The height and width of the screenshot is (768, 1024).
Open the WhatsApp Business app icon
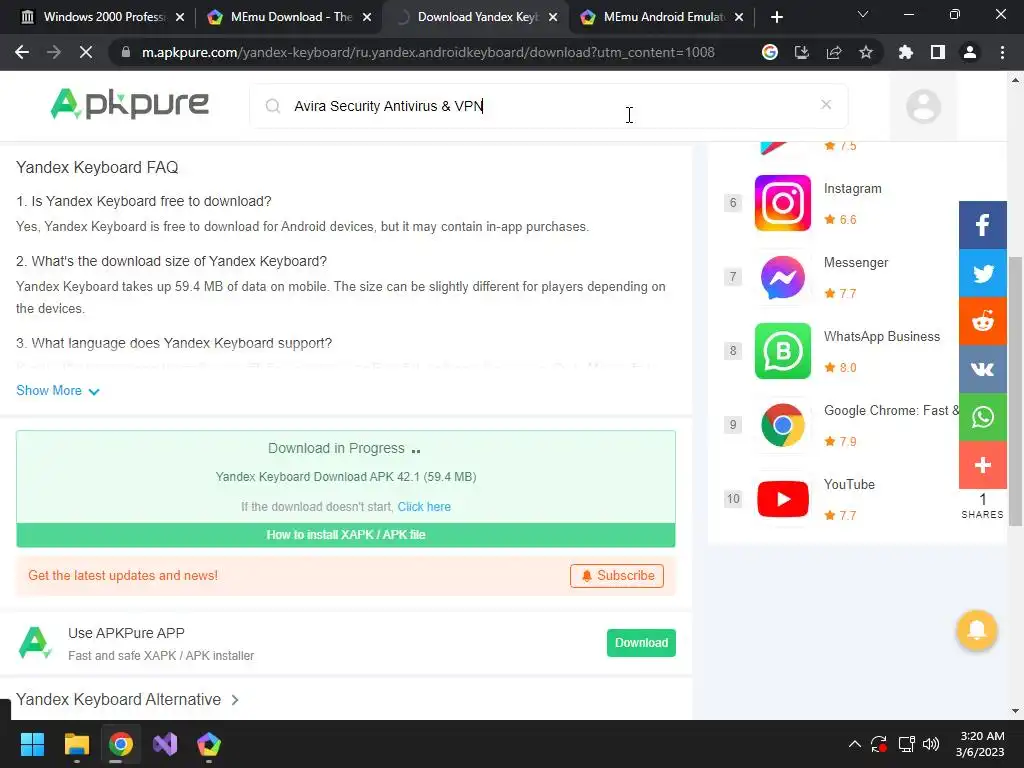coord(782,351)
